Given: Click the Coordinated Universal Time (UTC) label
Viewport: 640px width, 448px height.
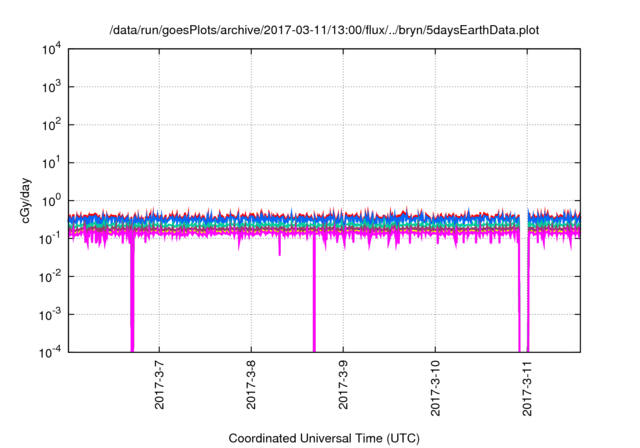Looking at the screenshot, I should [324, 438].
